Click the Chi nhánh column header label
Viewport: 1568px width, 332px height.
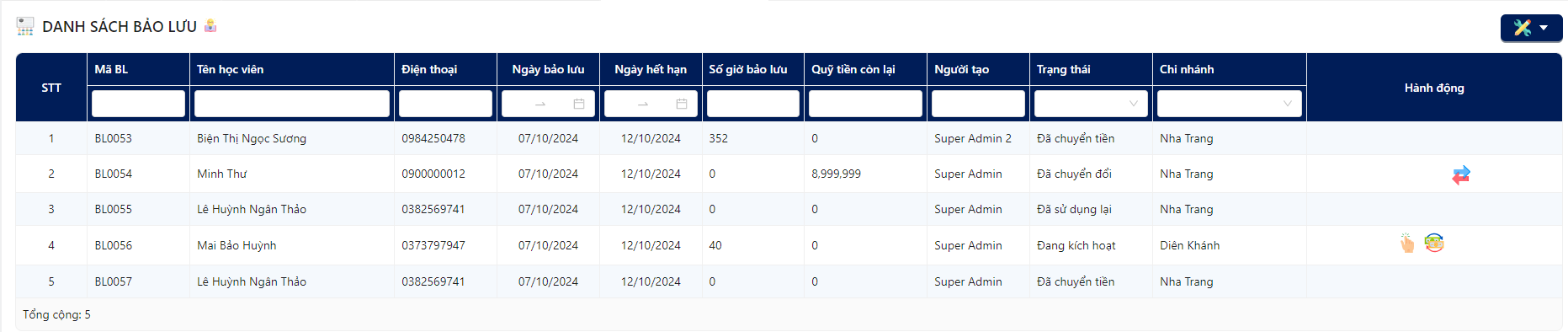pos(1187,69)
